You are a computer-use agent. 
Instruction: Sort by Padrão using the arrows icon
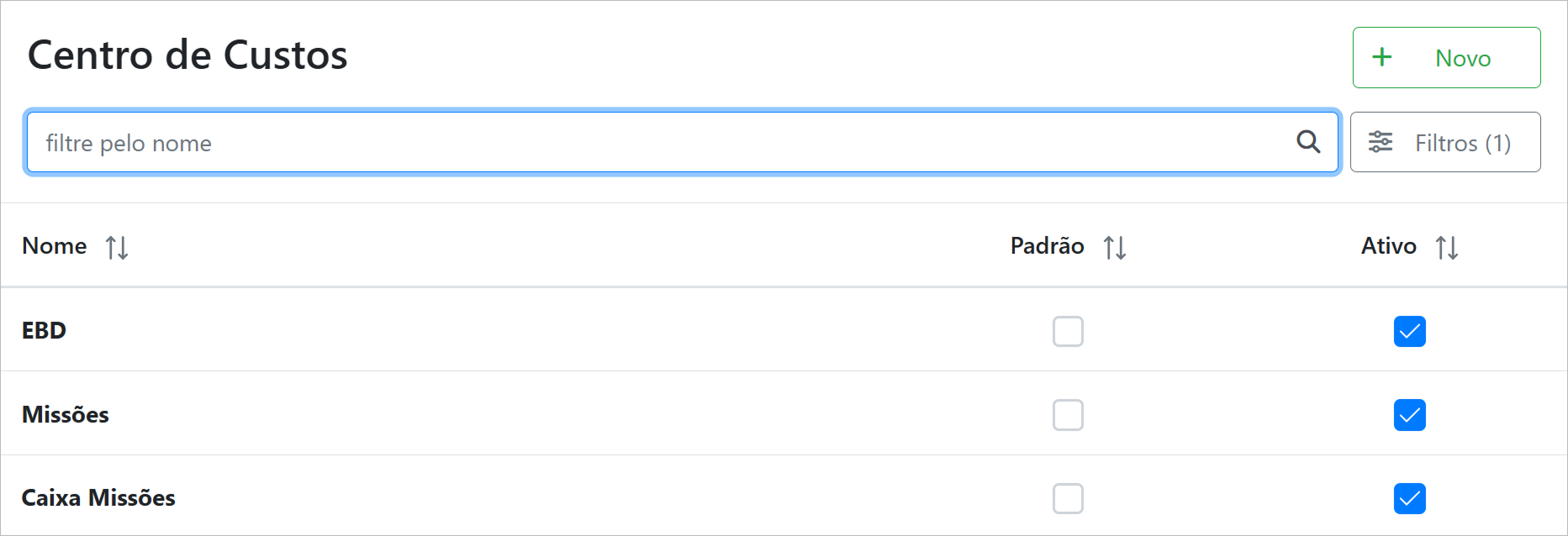(1115, 248)
